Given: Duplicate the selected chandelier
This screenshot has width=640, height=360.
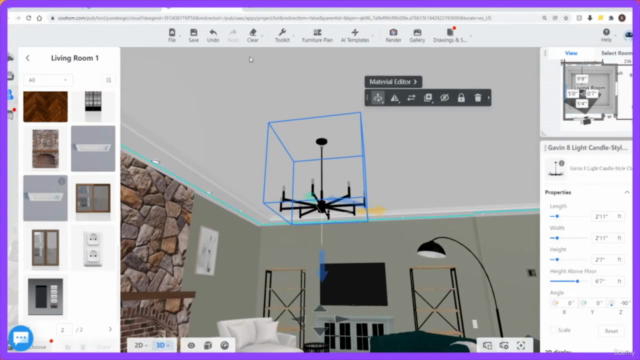Looking at the screenshot, I should pyautogui.click(x=428, y=98).
